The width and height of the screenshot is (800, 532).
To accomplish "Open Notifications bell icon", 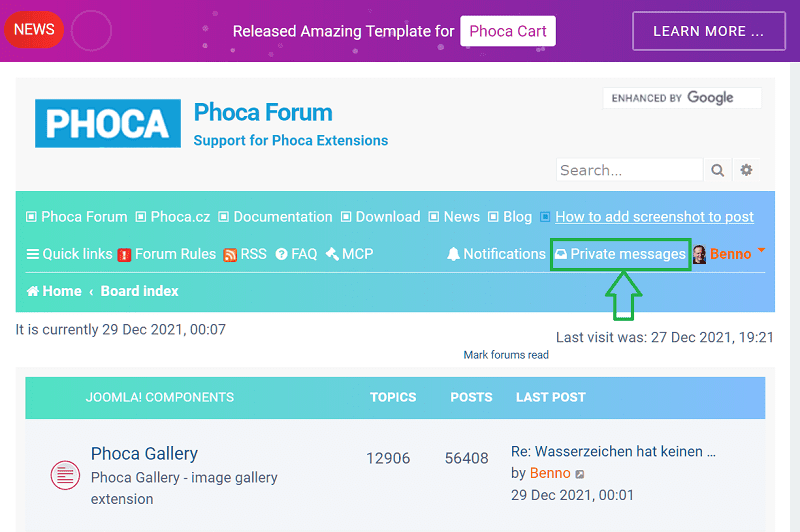I will point(453,254).
